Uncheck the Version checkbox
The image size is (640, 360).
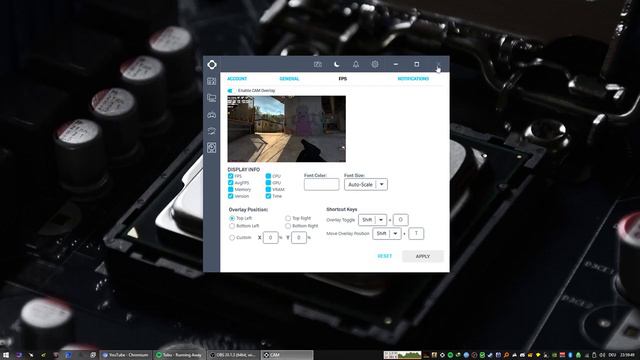231,196
